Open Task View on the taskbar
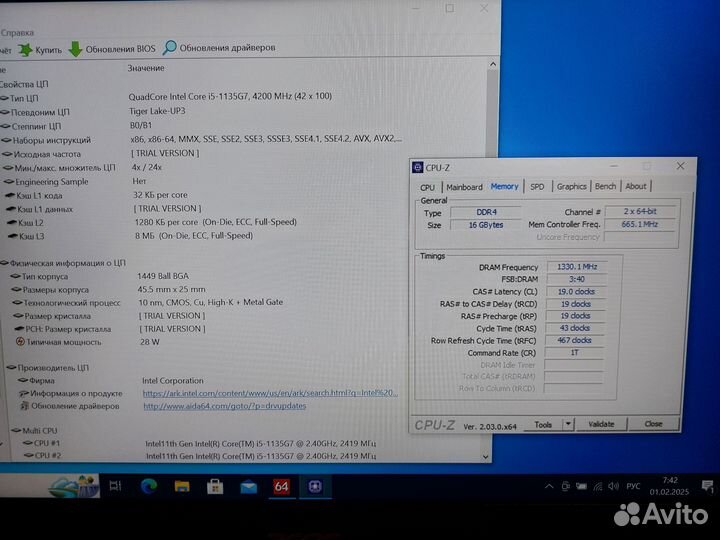Image resolution: width=720 pixels, height=540 pixels. click(115, 486)
